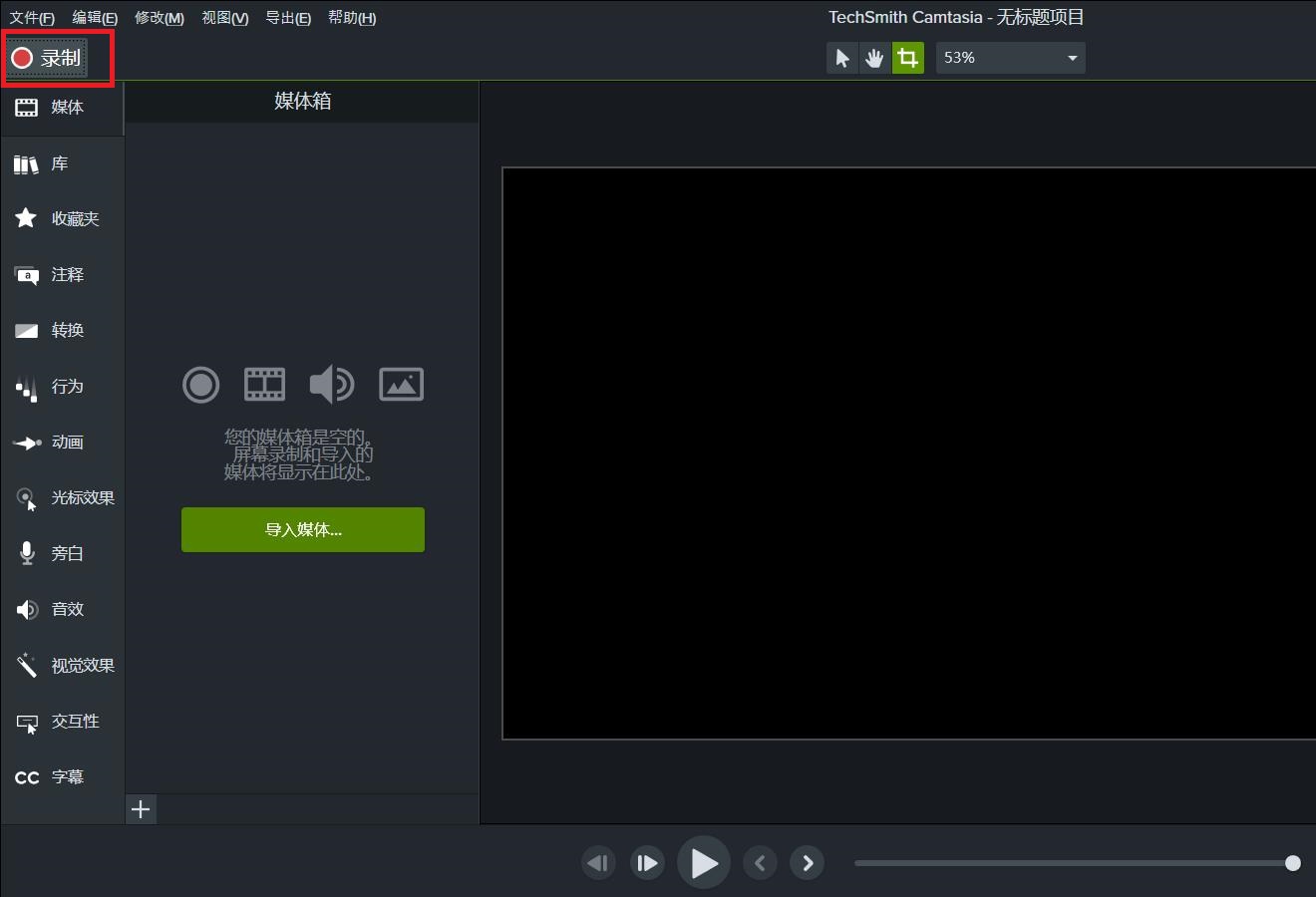The image size is (1316, 897).
Task: Open the 收藏夹 favorites tab
Action: [x=62, y=219]
